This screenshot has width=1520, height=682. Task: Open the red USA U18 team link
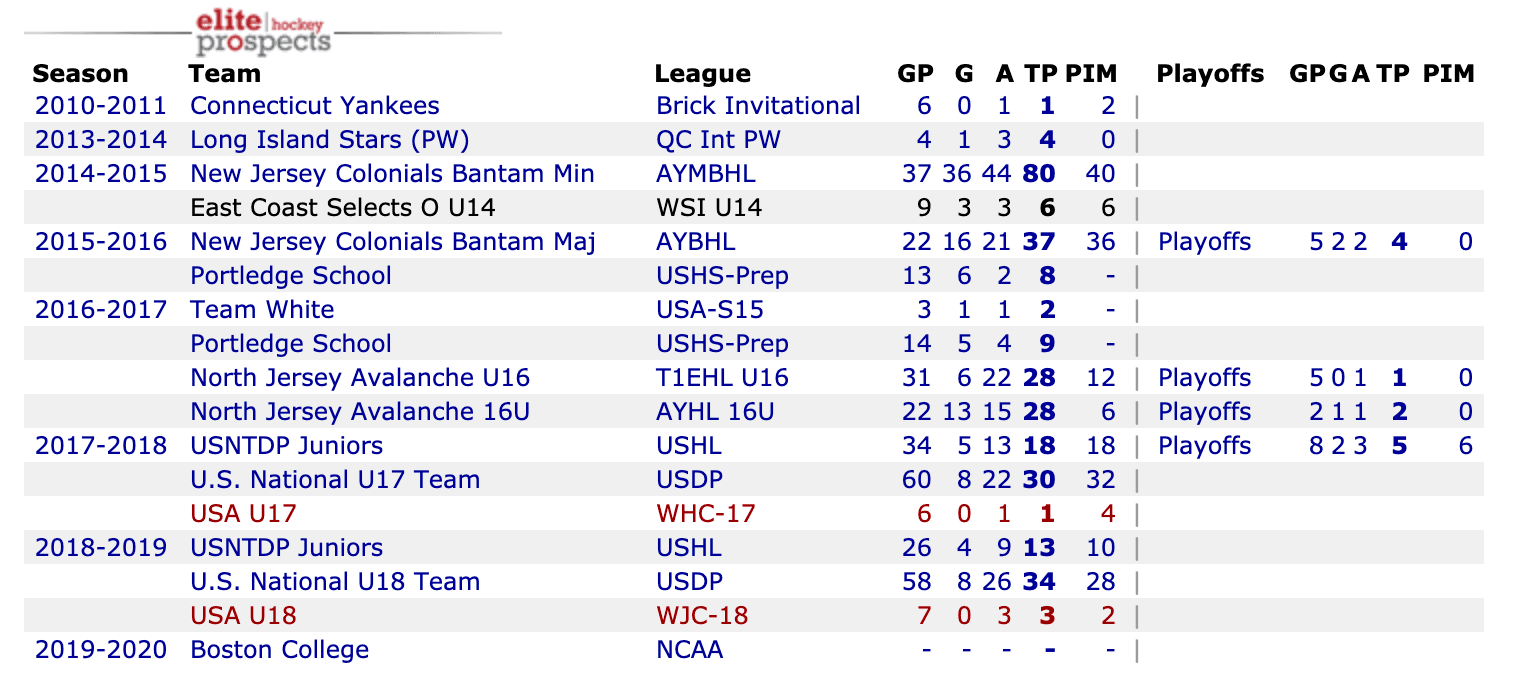click(x=243, y=616)
